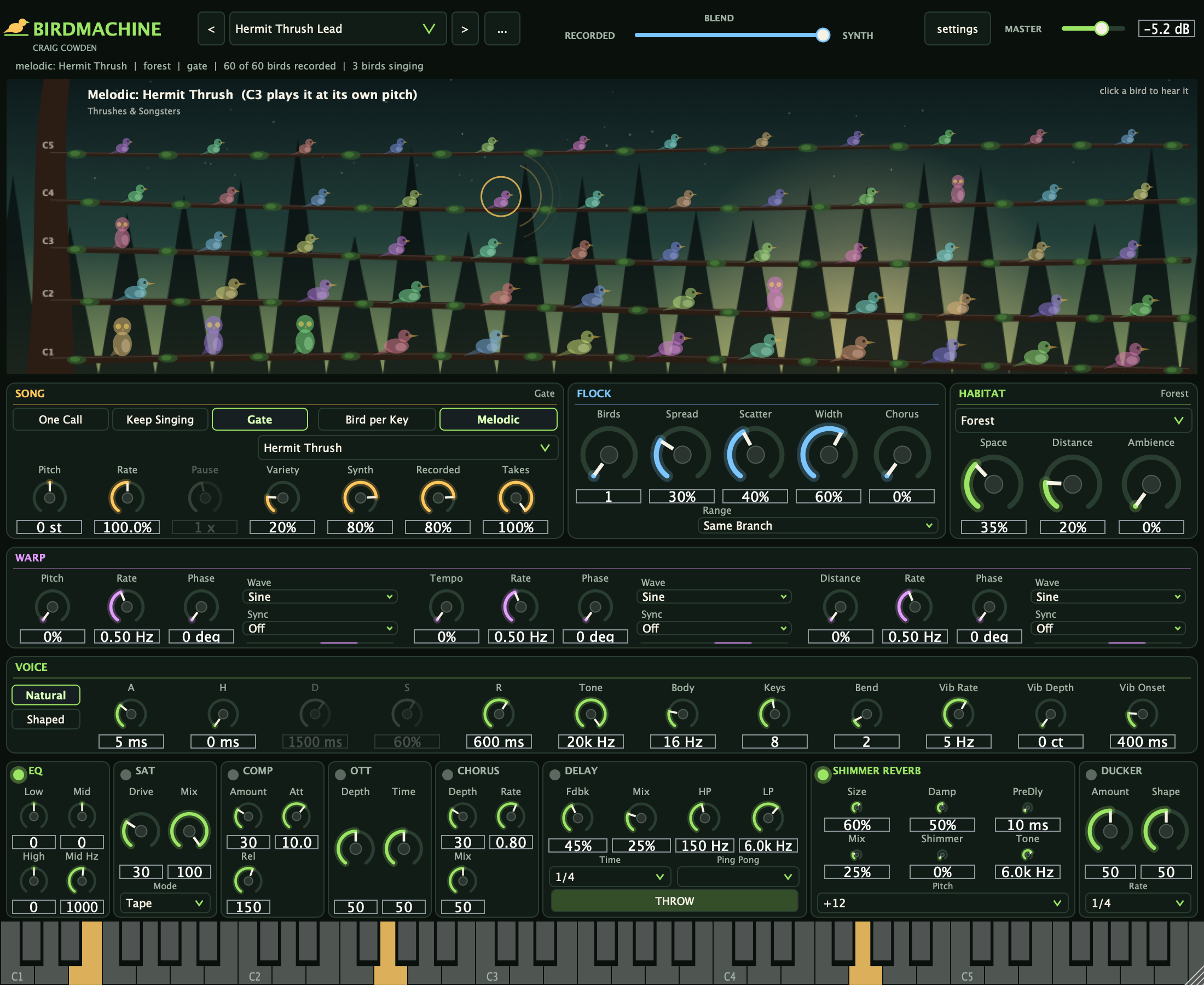
Task: Enable the DELAY power toggle
Action: point(554,774)
